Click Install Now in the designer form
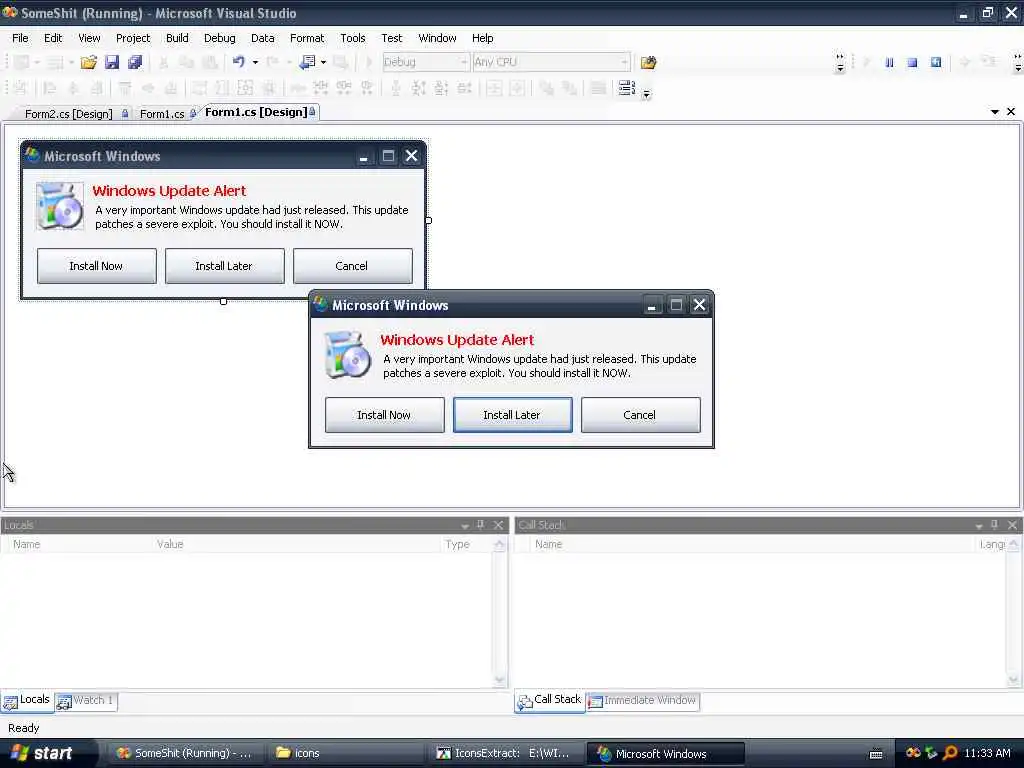This screenshot has width=1024, height=768. [x=97, y=266]
